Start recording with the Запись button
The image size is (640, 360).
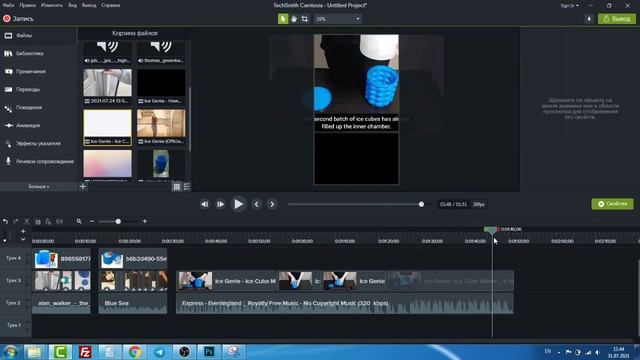click(x=18, y=19)
